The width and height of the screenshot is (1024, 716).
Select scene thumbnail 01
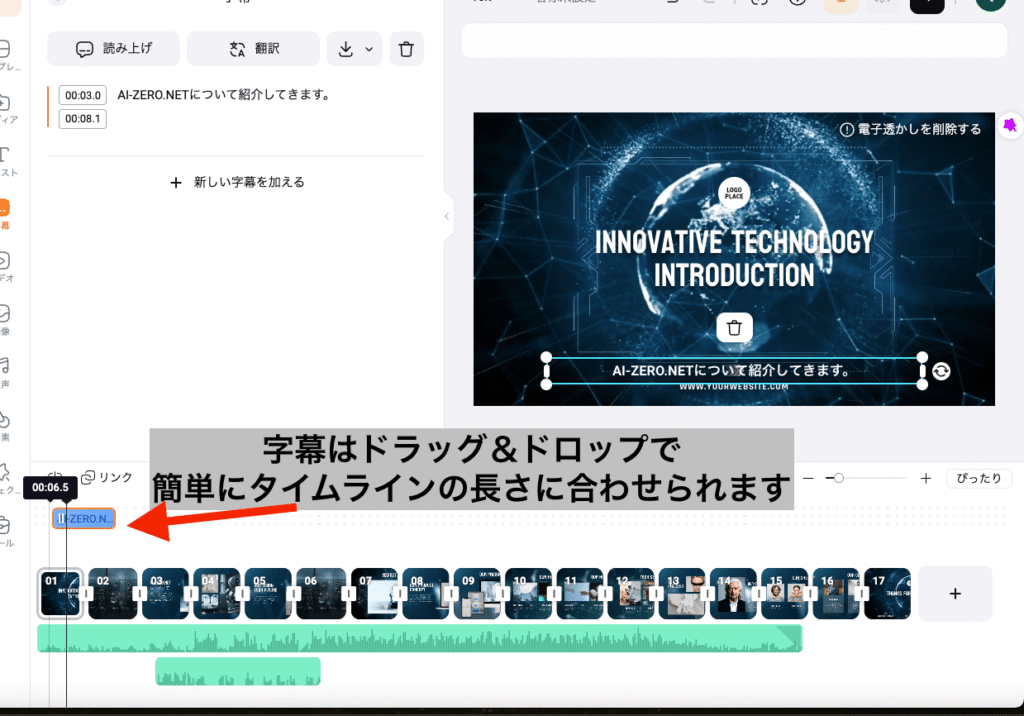(x=60, y=593)
